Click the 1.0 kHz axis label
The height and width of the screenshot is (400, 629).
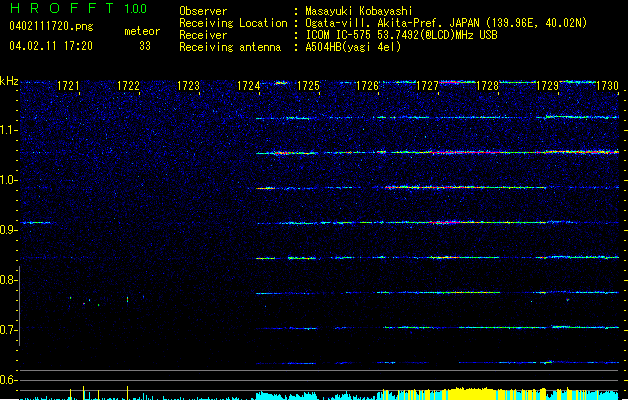(x=9, y=180)
